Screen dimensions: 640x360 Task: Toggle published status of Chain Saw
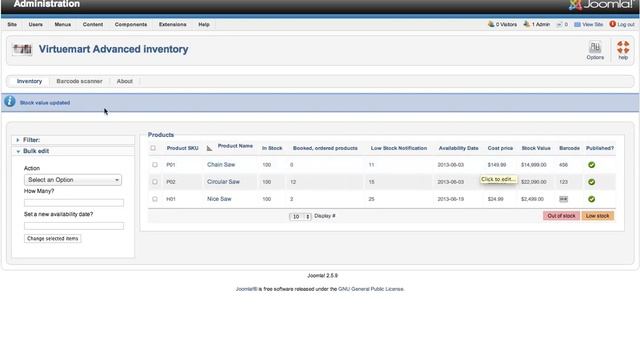coord(591,165)
